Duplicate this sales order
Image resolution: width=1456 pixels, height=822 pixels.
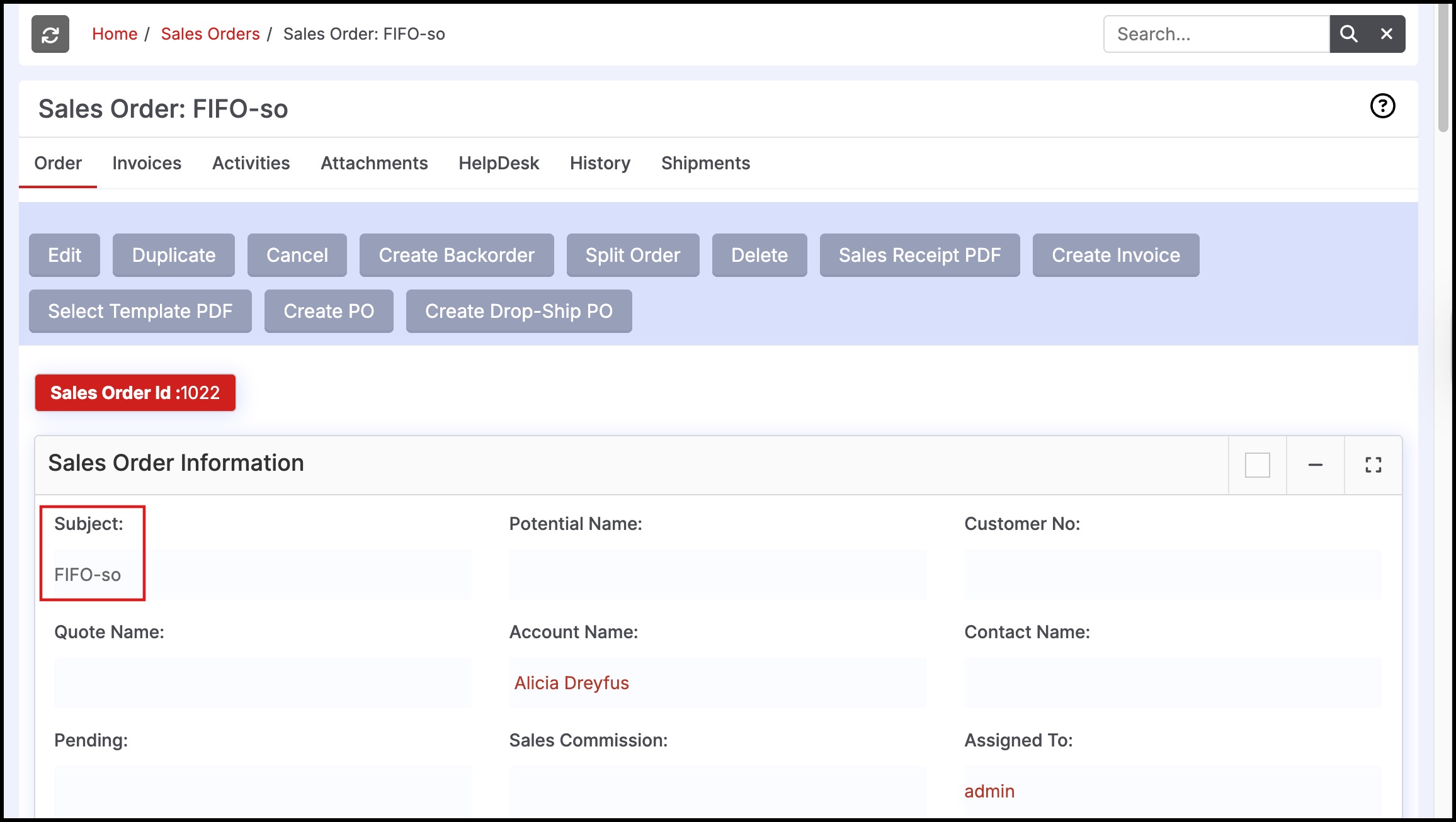pos(174,255)
